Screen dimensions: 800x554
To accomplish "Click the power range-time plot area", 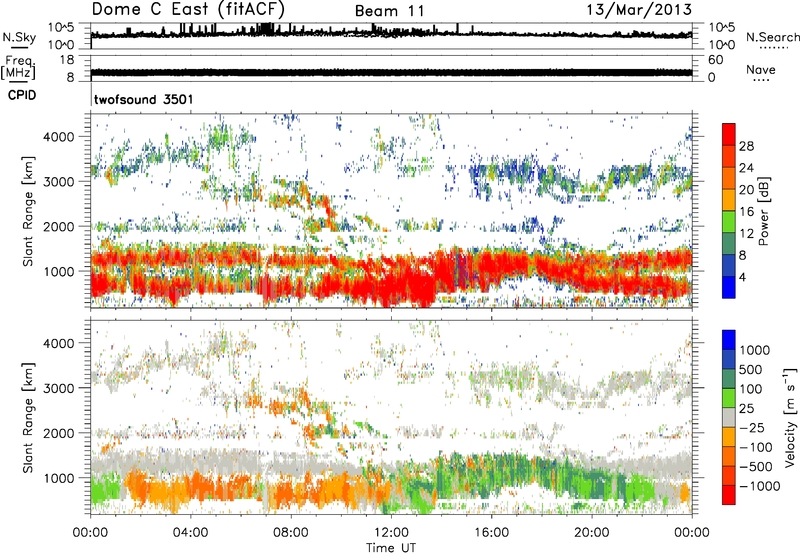I will [x=391, y=211].
